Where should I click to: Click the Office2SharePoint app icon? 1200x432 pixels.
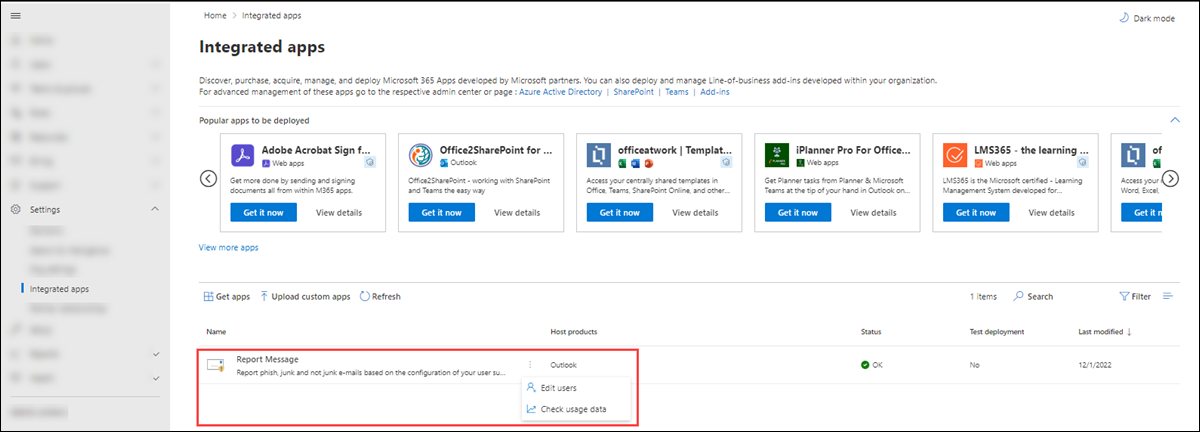point(421,155)
